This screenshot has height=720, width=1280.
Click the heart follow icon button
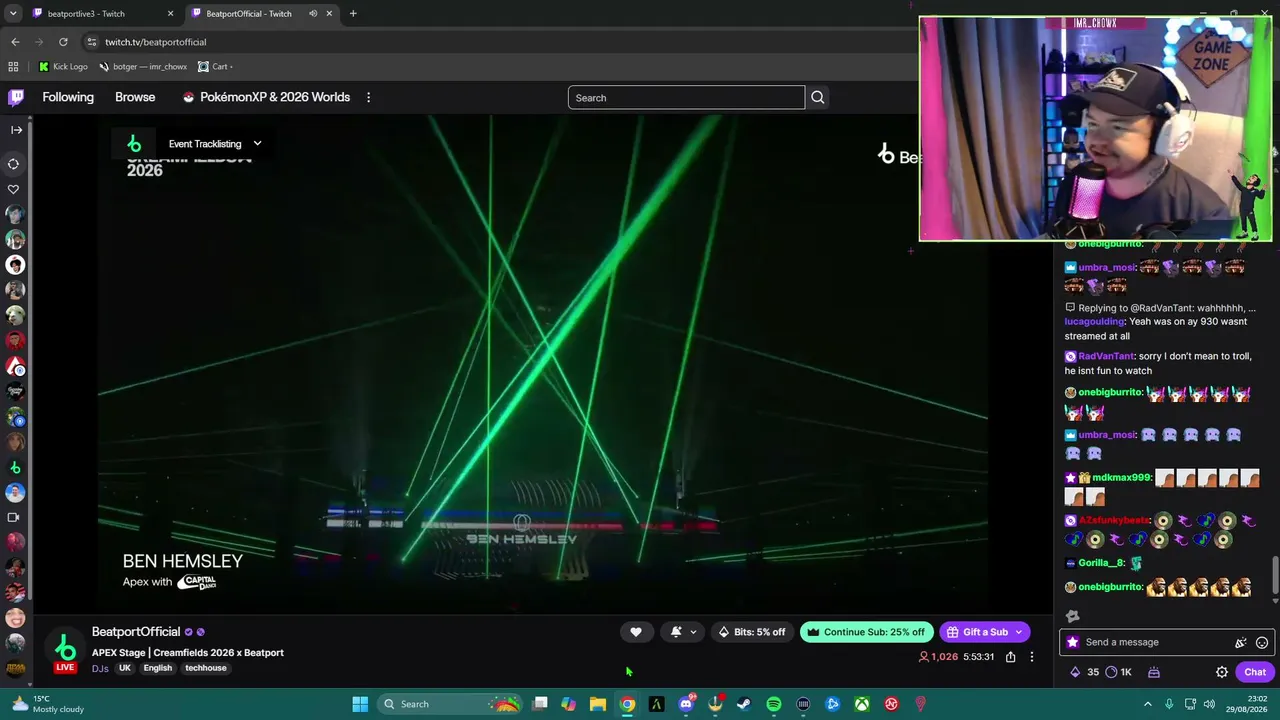(636, 632)
